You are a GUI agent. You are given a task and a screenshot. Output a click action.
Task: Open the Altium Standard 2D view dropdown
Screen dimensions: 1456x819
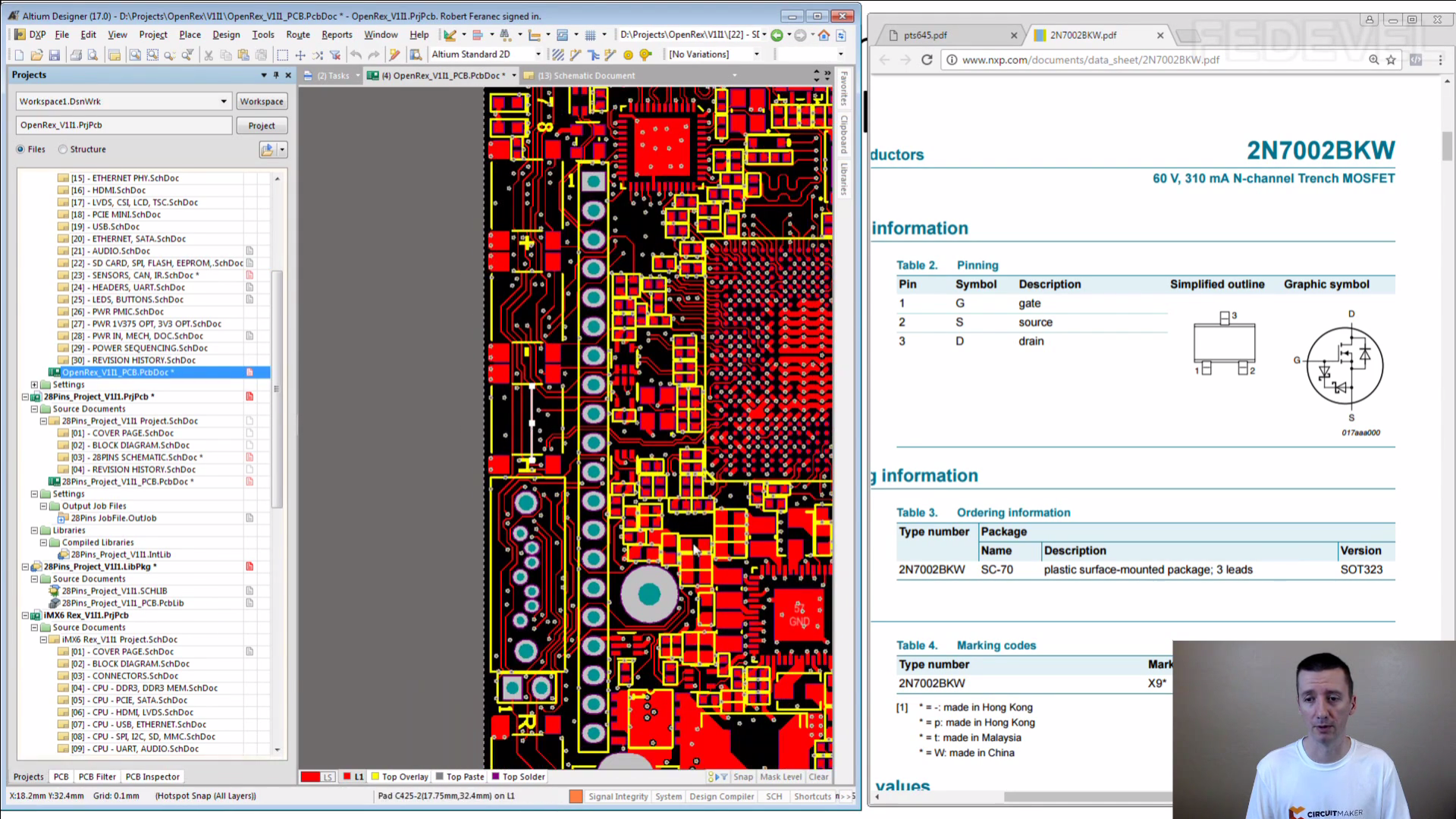tap(538, 55)
